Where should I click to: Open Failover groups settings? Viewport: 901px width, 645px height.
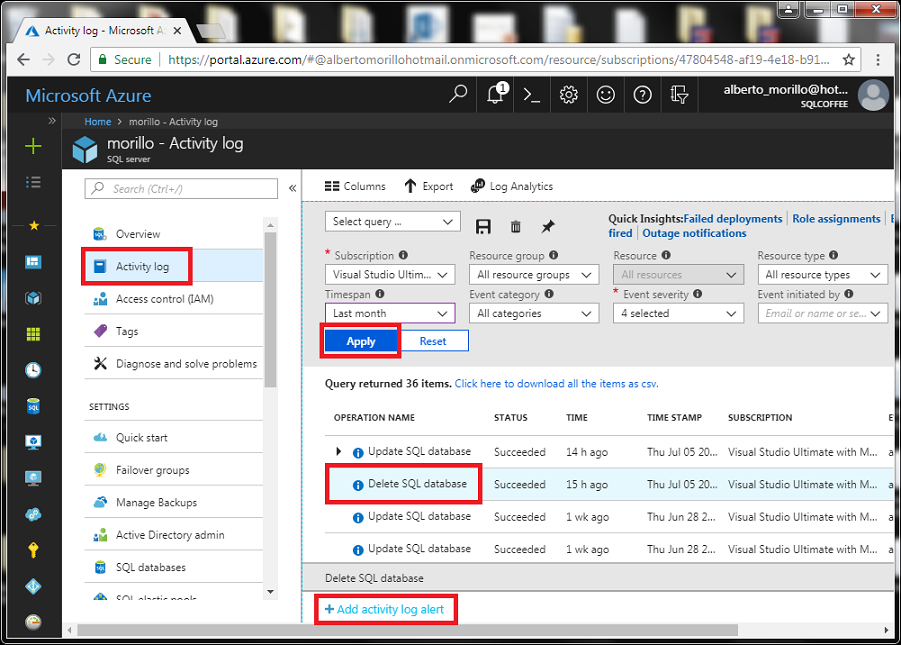[x=174, y=470]
